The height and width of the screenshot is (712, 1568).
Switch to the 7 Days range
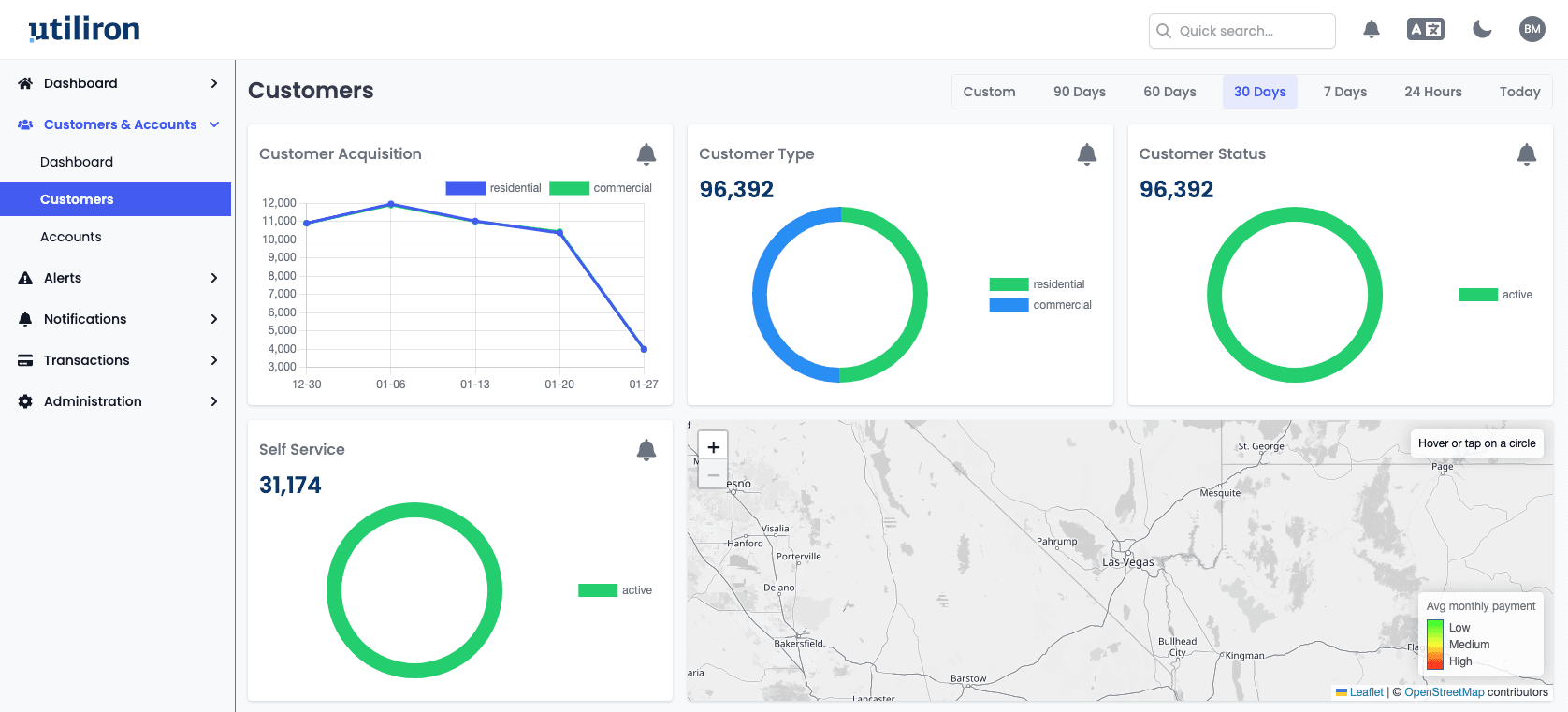[1345, 92]
